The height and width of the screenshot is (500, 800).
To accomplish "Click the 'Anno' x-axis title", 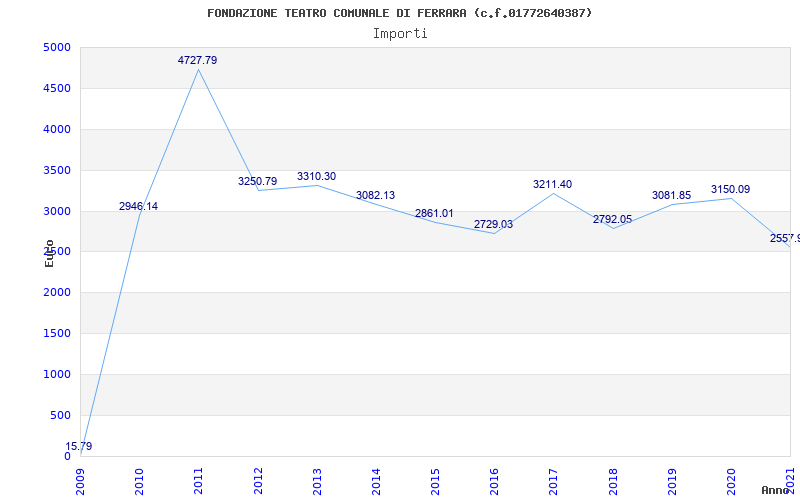I will (x=775, y=490).
